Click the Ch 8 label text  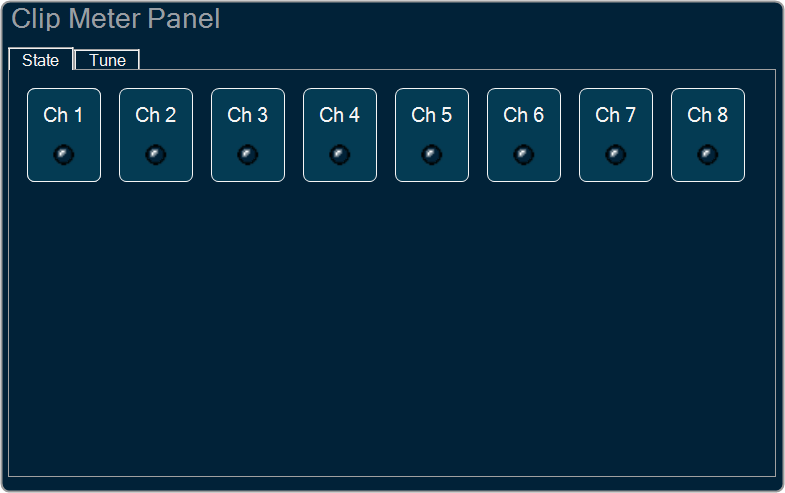click(708, 115)
